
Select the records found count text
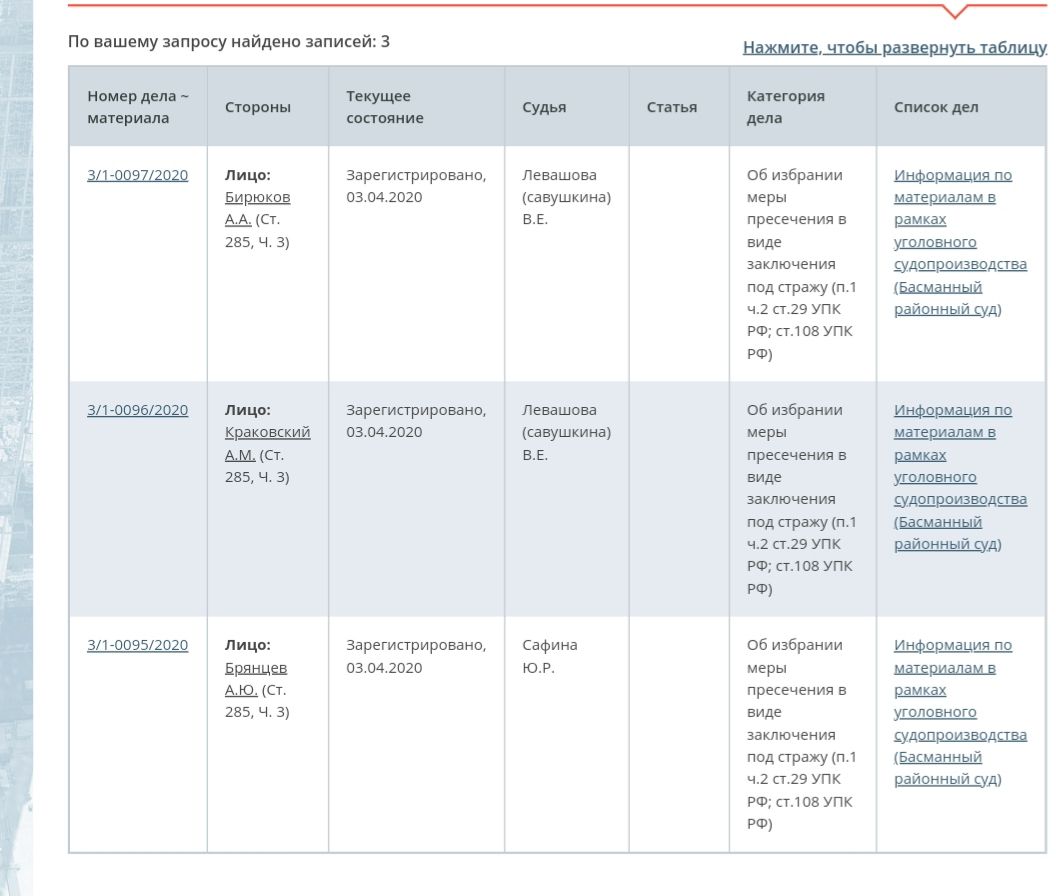pyautogui.click(x=229, y=42)
